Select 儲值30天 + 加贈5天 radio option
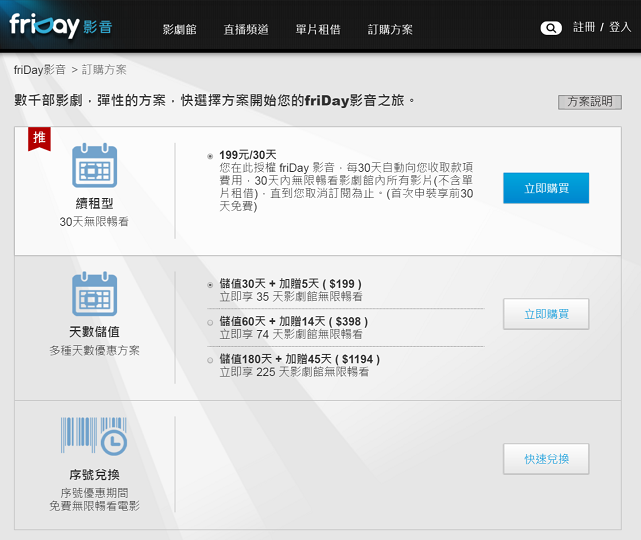This screenshot has width=641, height=540. 210,285
